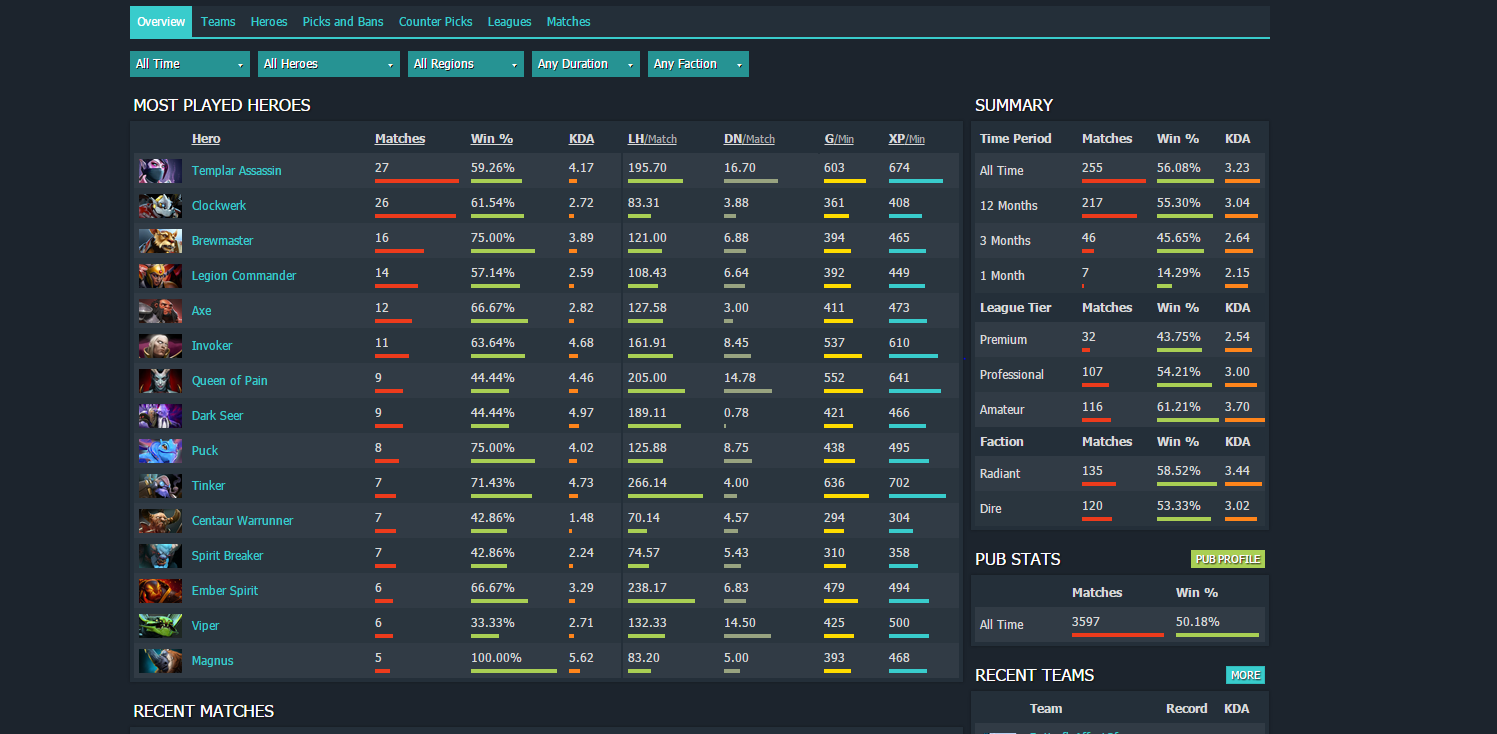Click the Clockwerk hero portrait icon
This screenshot has height=734, width=1497.
point(160,206)
